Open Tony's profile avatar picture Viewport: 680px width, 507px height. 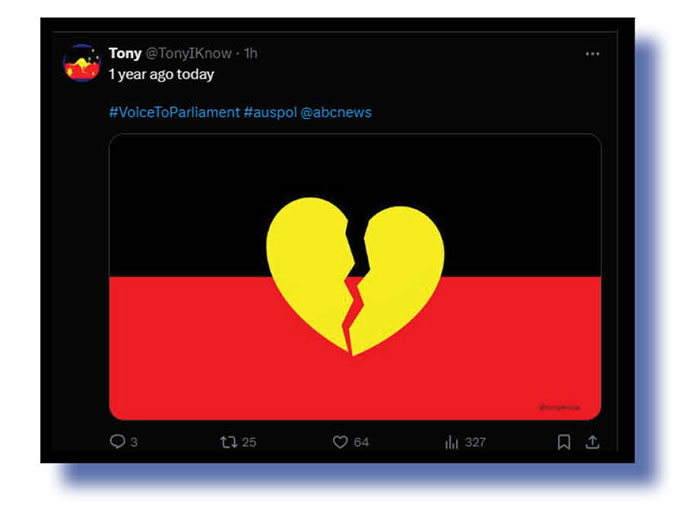pyautogui.click(x=81, y=63)
